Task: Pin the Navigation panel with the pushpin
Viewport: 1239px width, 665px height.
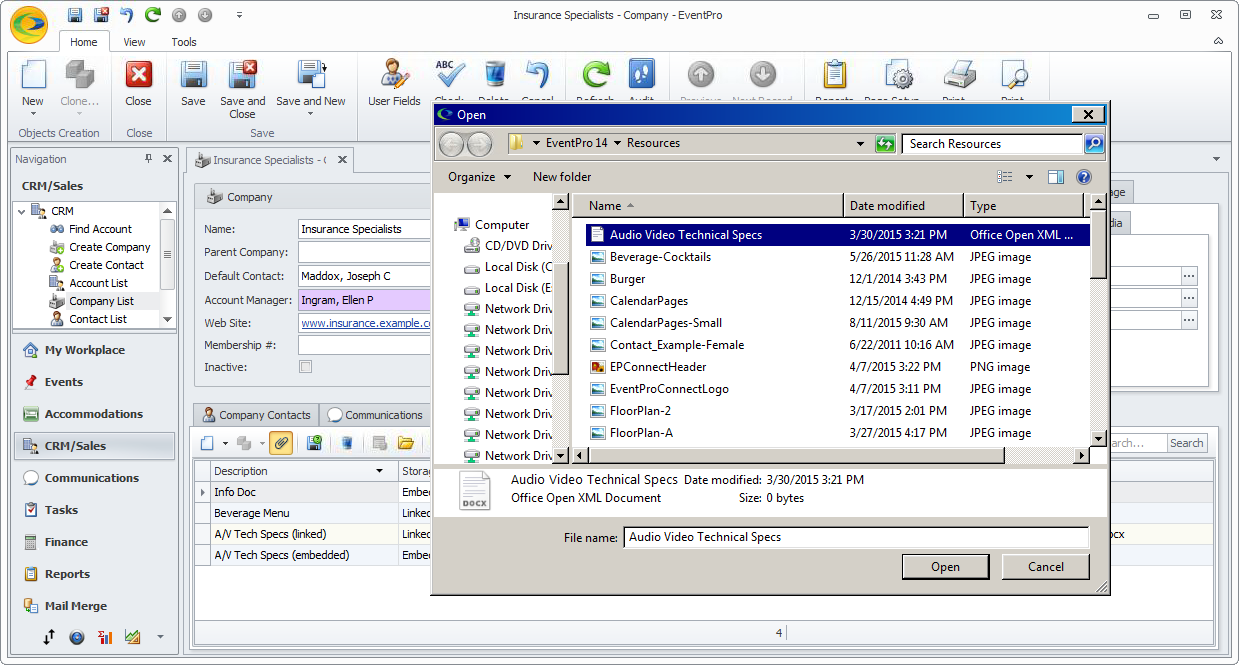Action: [x=148, y=158]
